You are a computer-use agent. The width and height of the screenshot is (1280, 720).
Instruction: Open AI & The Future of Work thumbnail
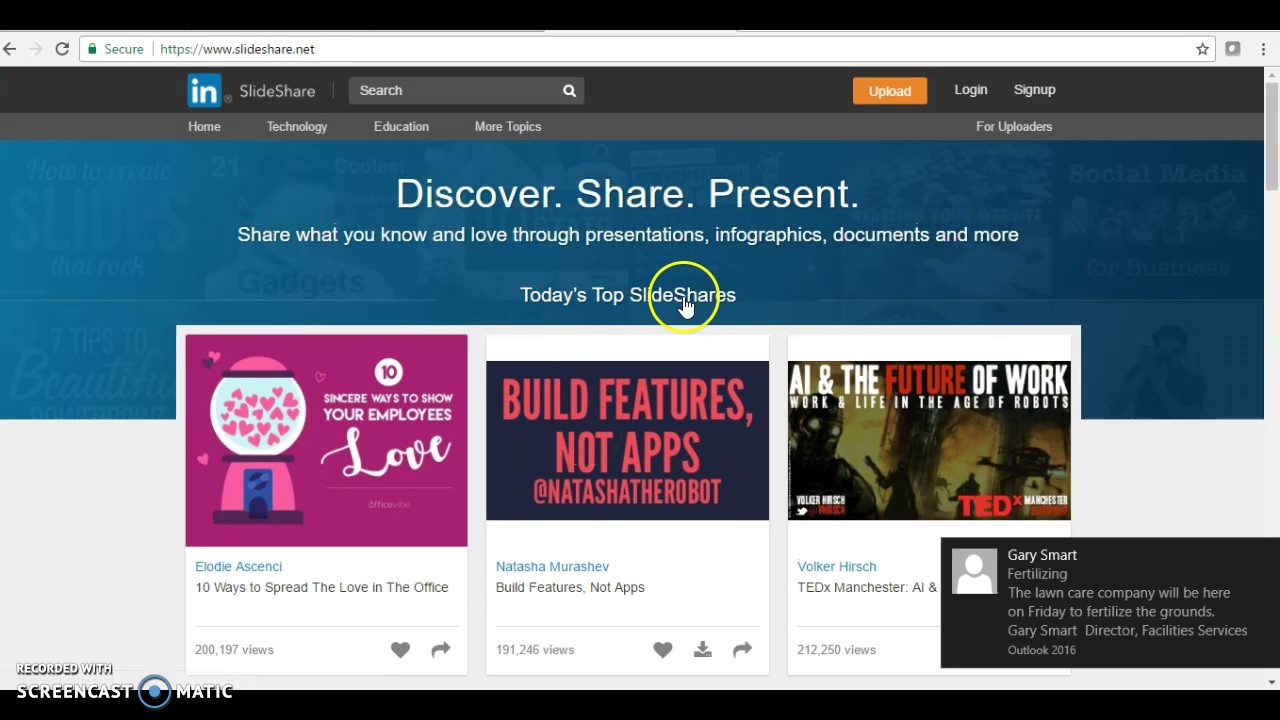[x=929, y=441]
